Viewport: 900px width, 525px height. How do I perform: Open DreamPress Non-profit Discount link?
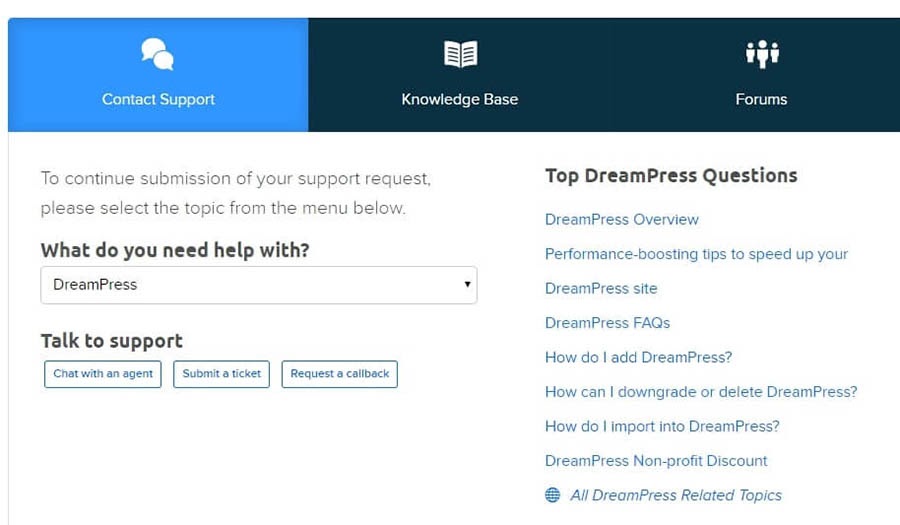656,460
